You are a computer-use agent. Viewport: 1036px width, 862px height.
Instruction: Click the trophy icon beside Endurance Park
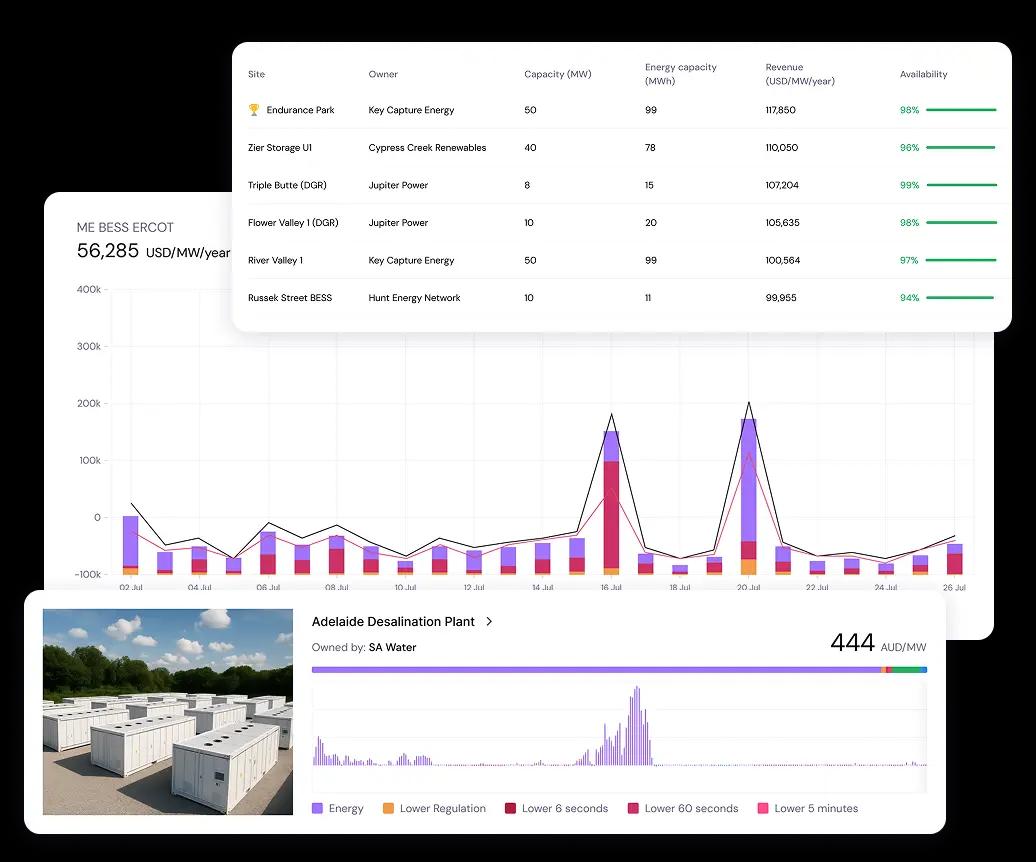tap(254, 110)
